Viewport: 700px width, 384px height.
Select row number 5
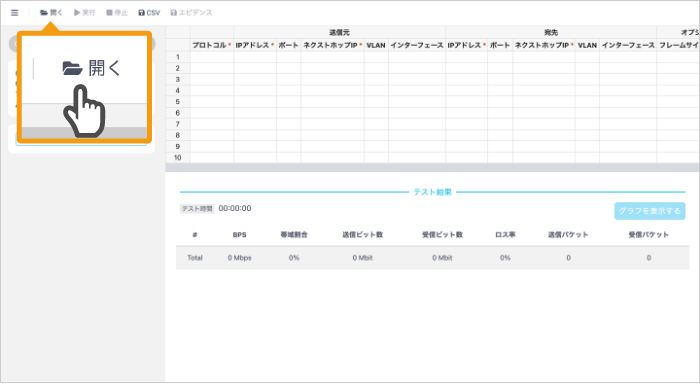coord(178,101)
